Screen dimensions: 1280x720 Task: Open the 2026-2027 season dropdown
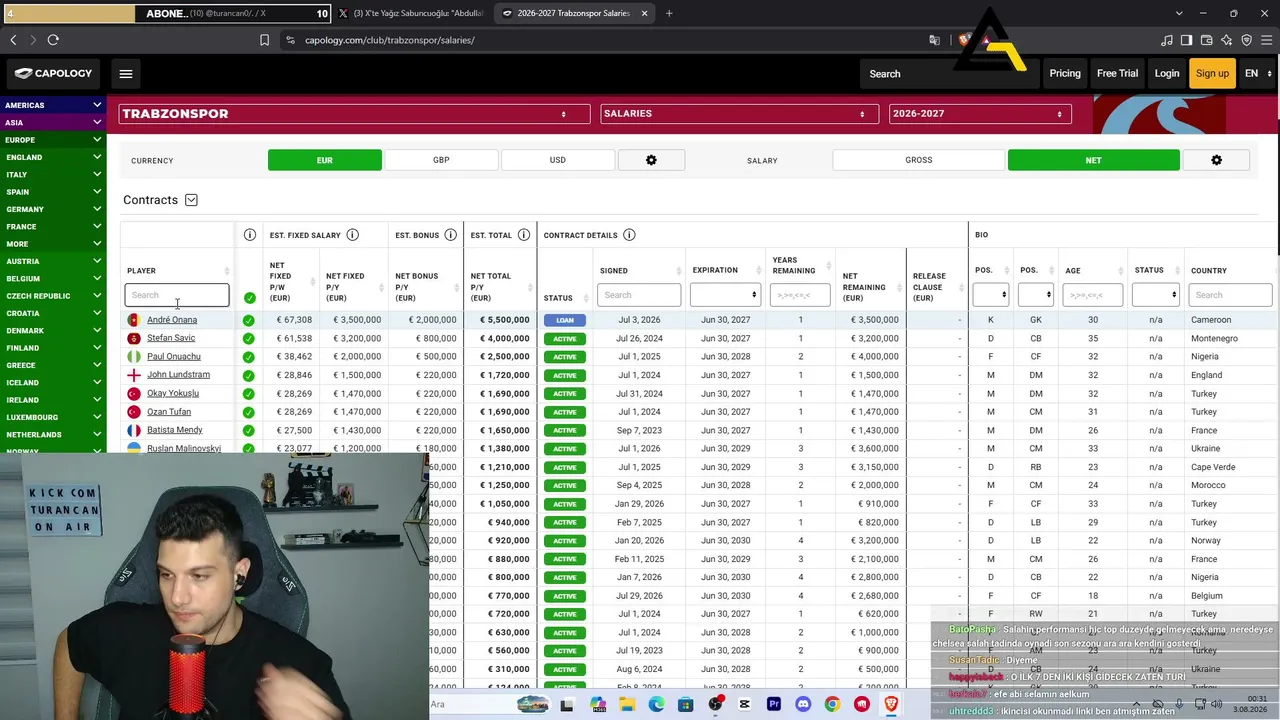pos(980,114)
